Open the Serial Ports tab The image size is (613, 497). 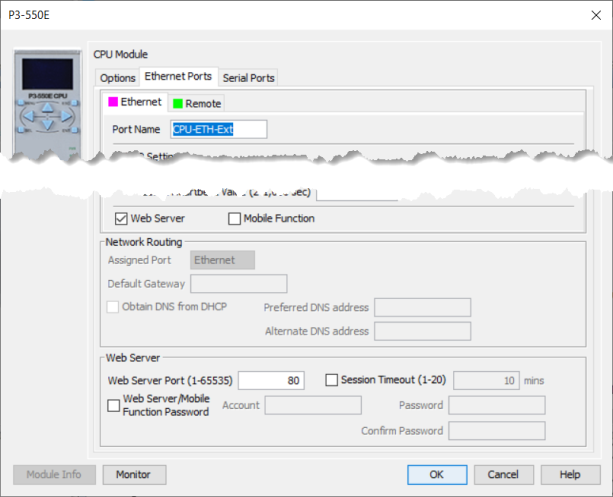click(x=248, y=77)
